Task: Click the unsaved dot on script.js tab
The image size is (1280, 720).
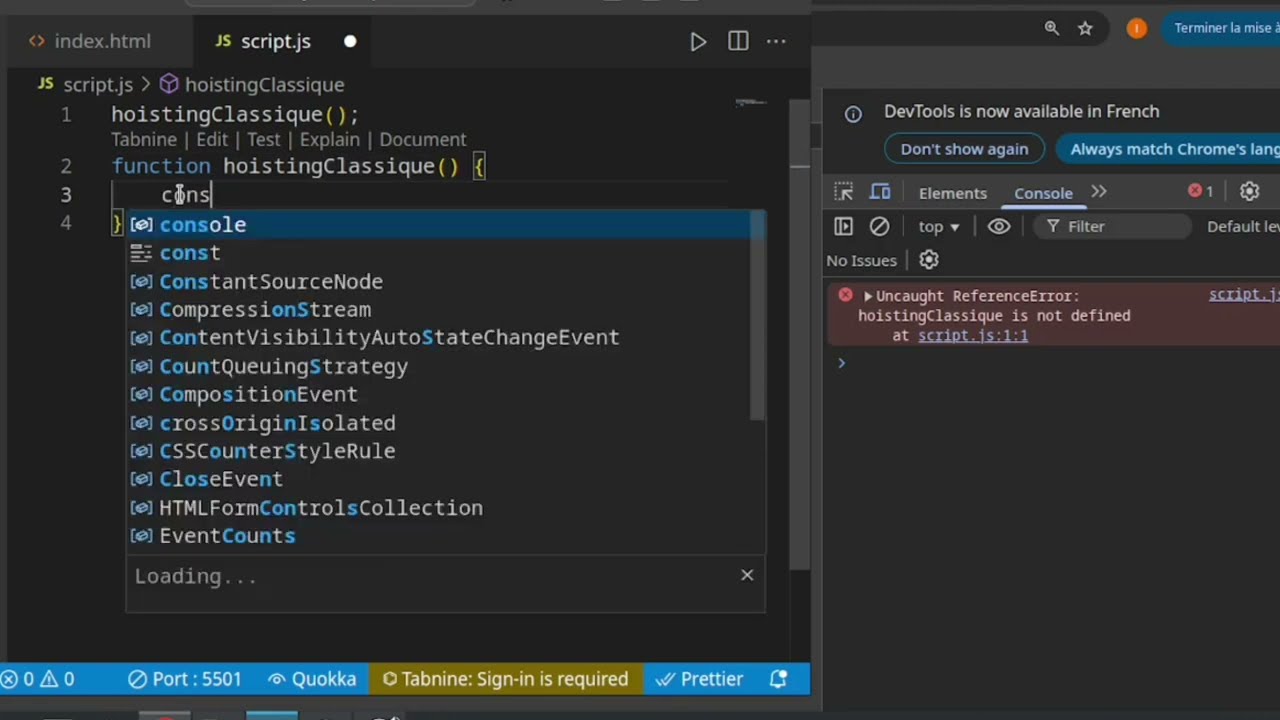Action: click(350, 41)
